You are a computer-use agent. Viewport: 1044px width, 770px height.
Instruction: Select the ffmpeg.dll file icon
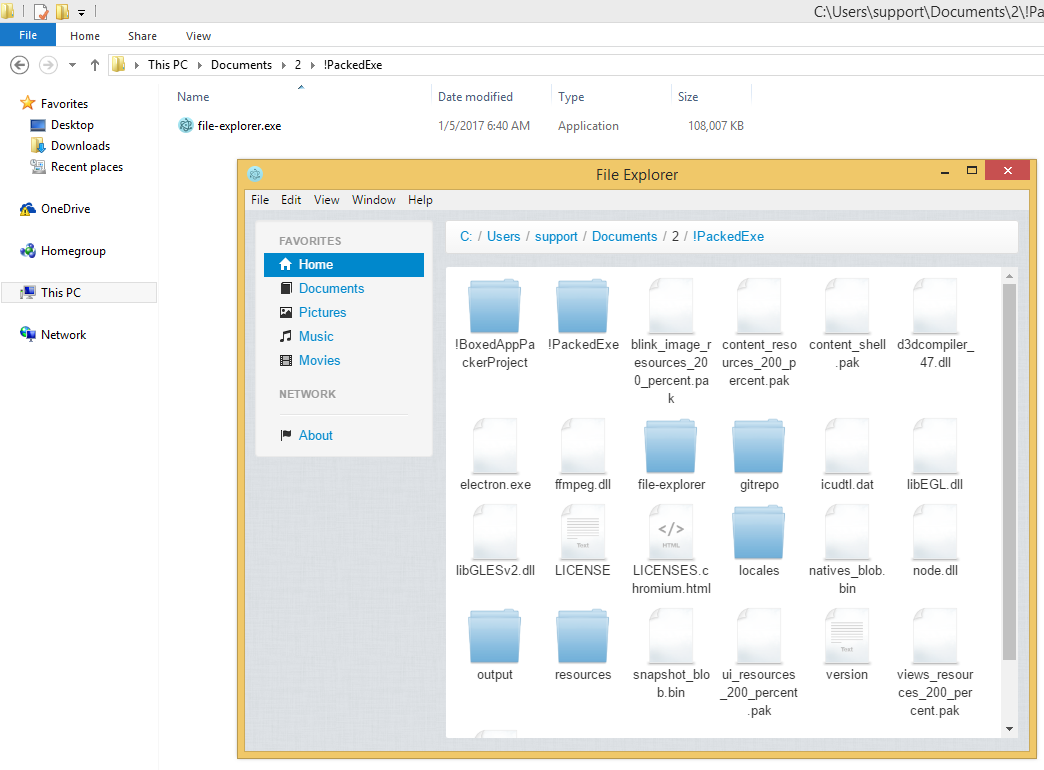(x=583, y=446)
